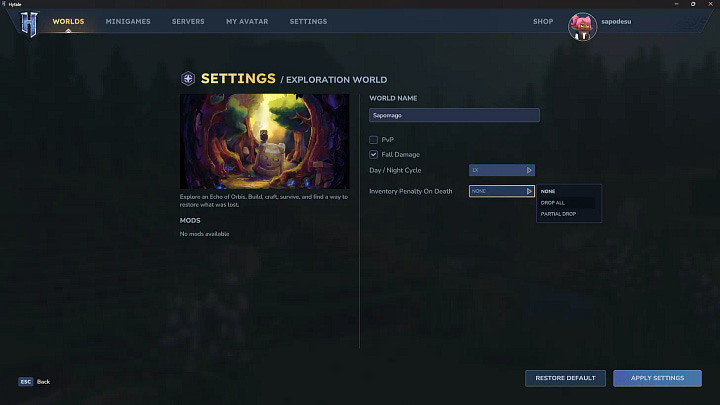Image resolution: width=720 pixels, height=405 pixels.
Task: Close the Hytale window
Action: (710, 4)
